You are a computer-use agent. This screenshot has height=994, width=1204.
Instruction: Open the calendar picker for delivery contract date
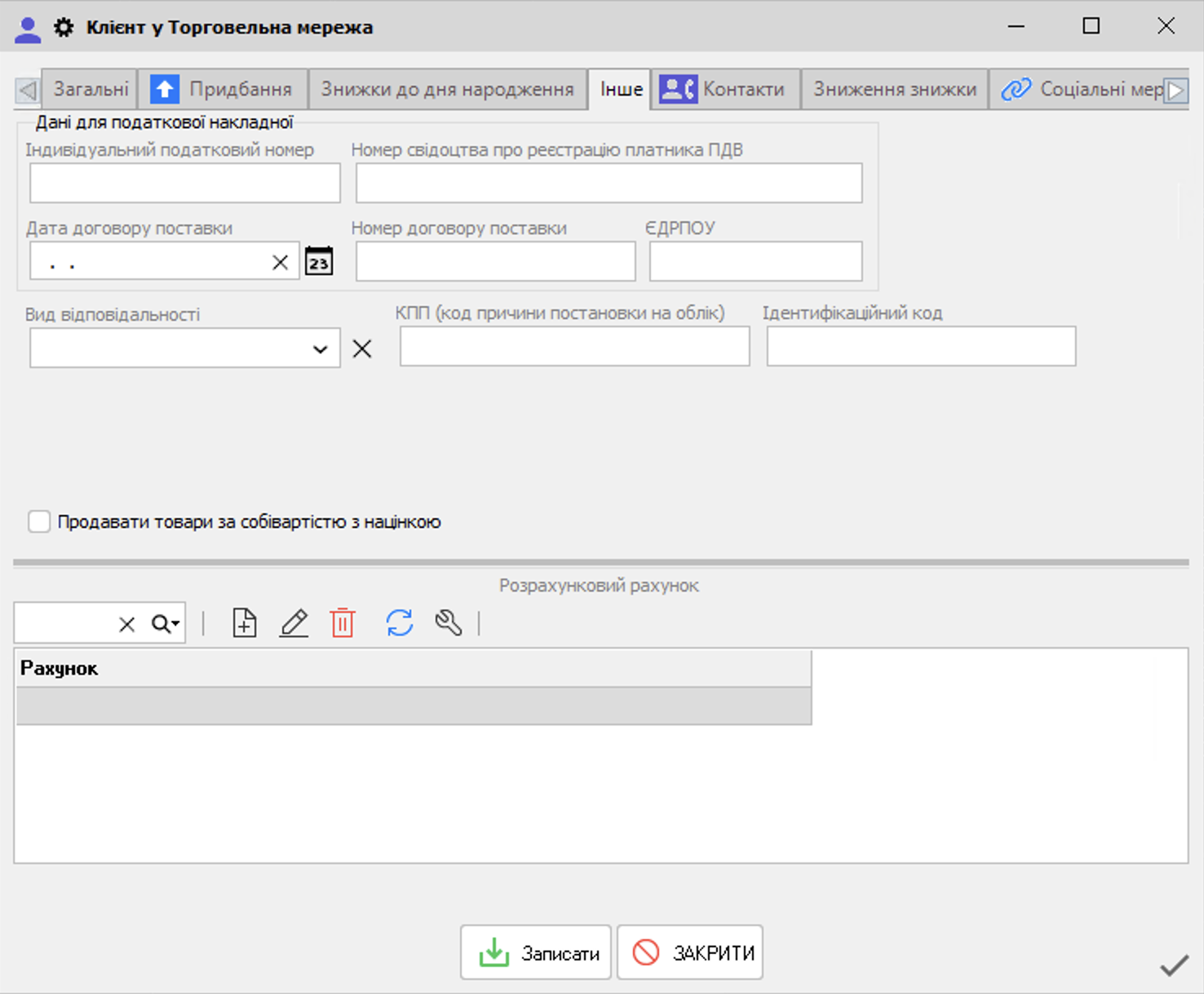tap(319, 261)
